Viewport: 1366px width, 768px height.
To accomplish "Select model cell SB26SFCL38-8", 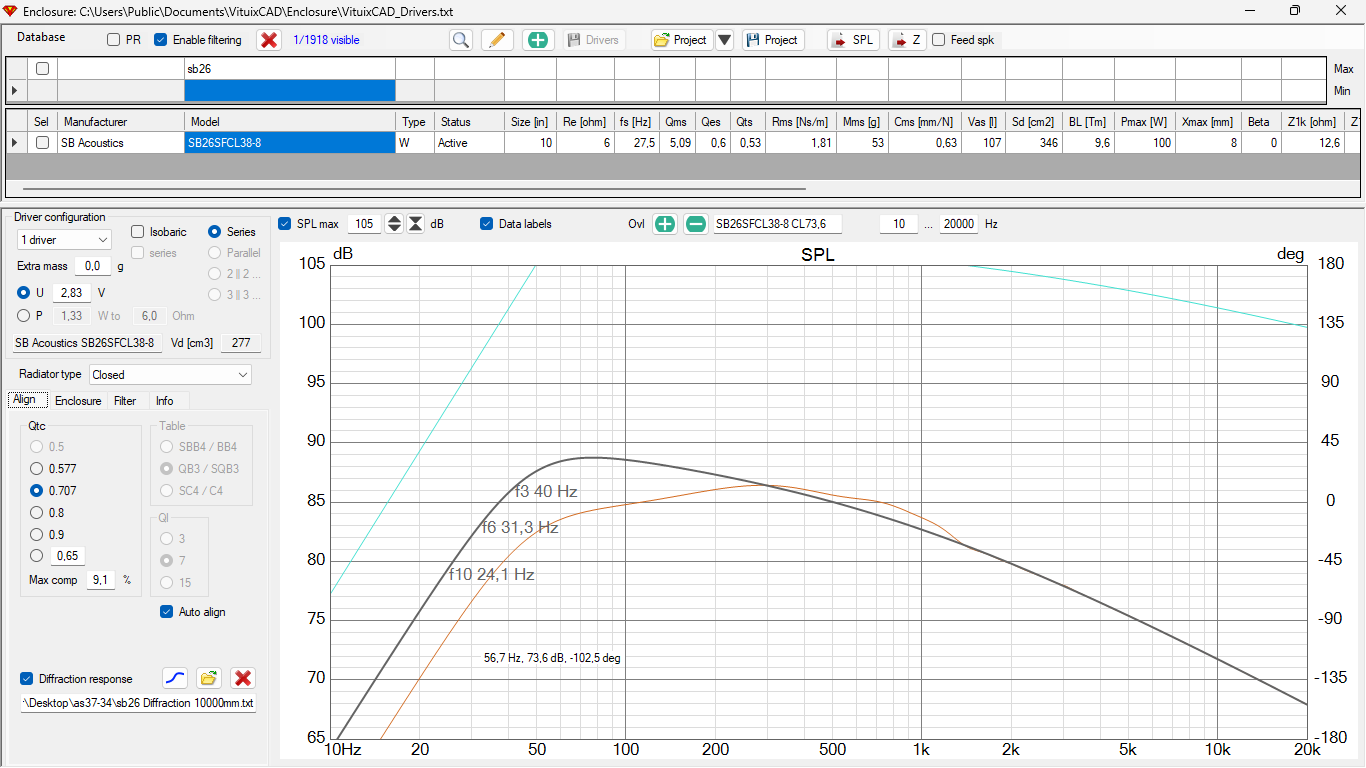I will pos(290,143).
